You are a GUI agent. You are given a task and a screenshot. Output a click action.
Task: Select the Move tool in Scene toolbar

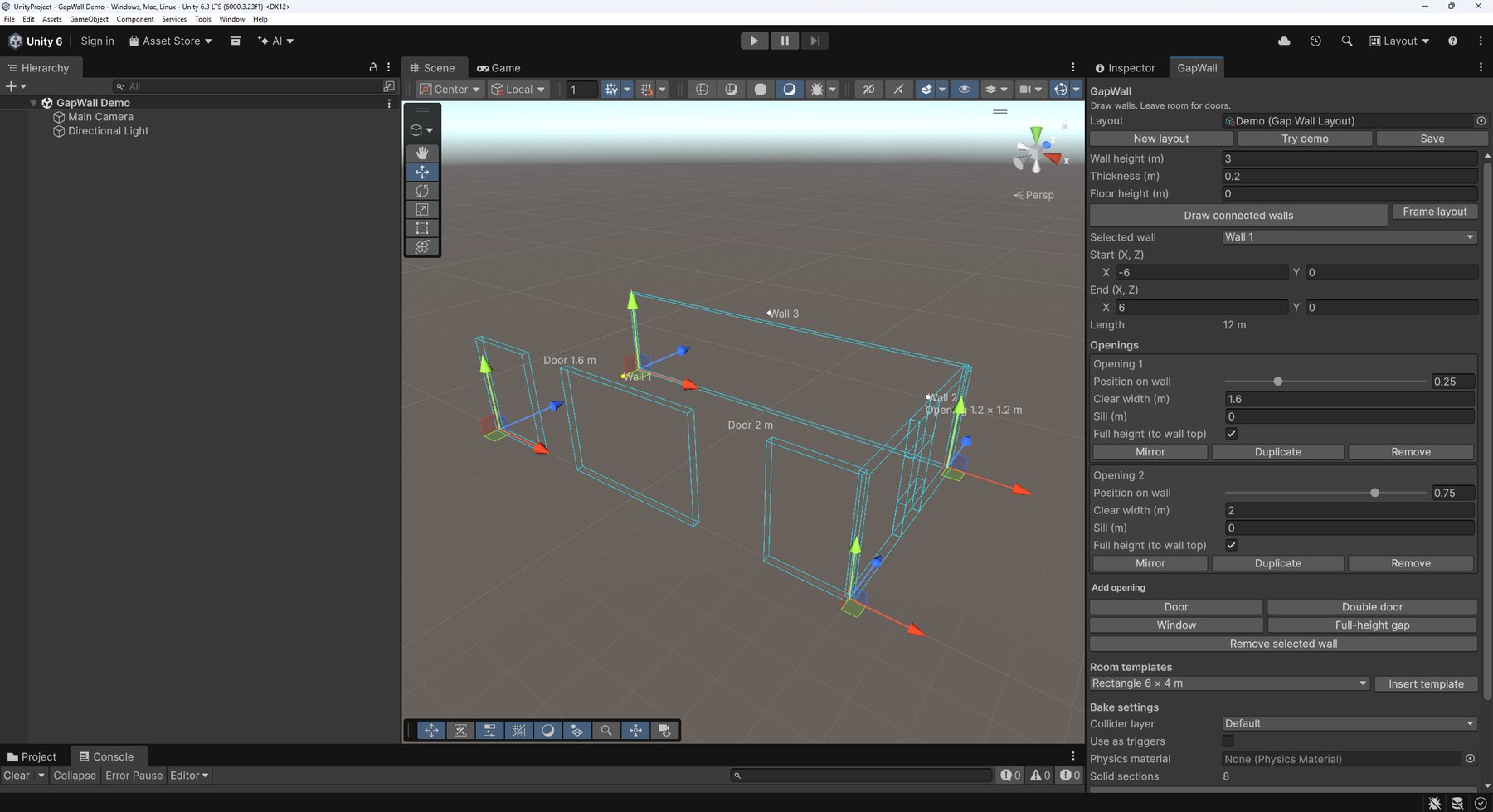(x=422, y=172)
